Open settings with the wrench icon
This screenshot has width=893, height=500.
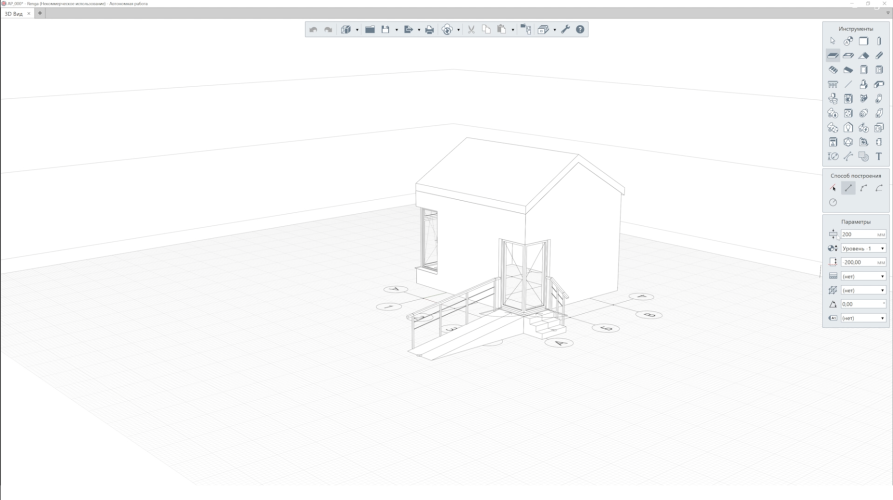(566, 30)
